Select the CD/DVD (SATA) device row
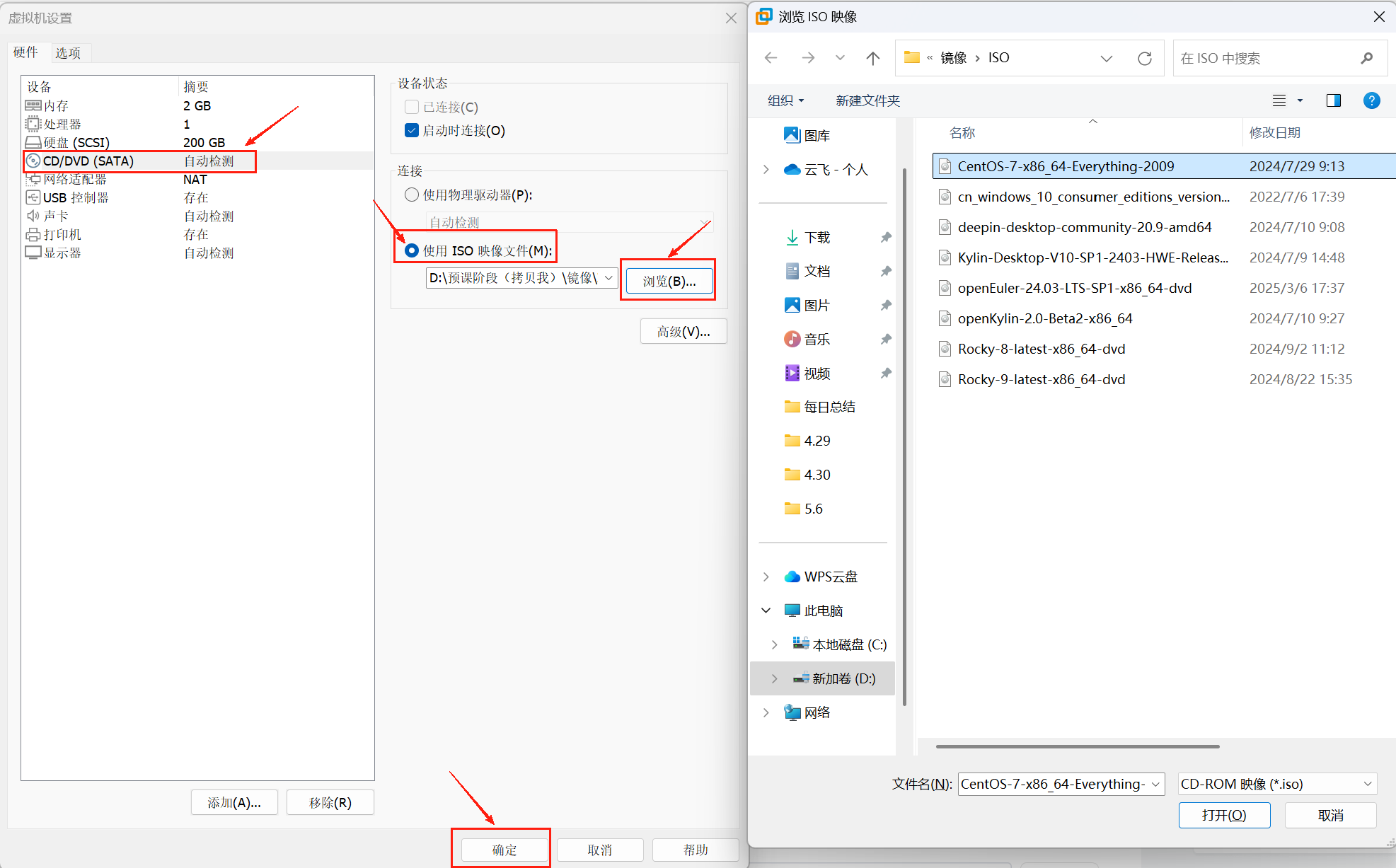1396x868 pixels. [x=198, y=161]
